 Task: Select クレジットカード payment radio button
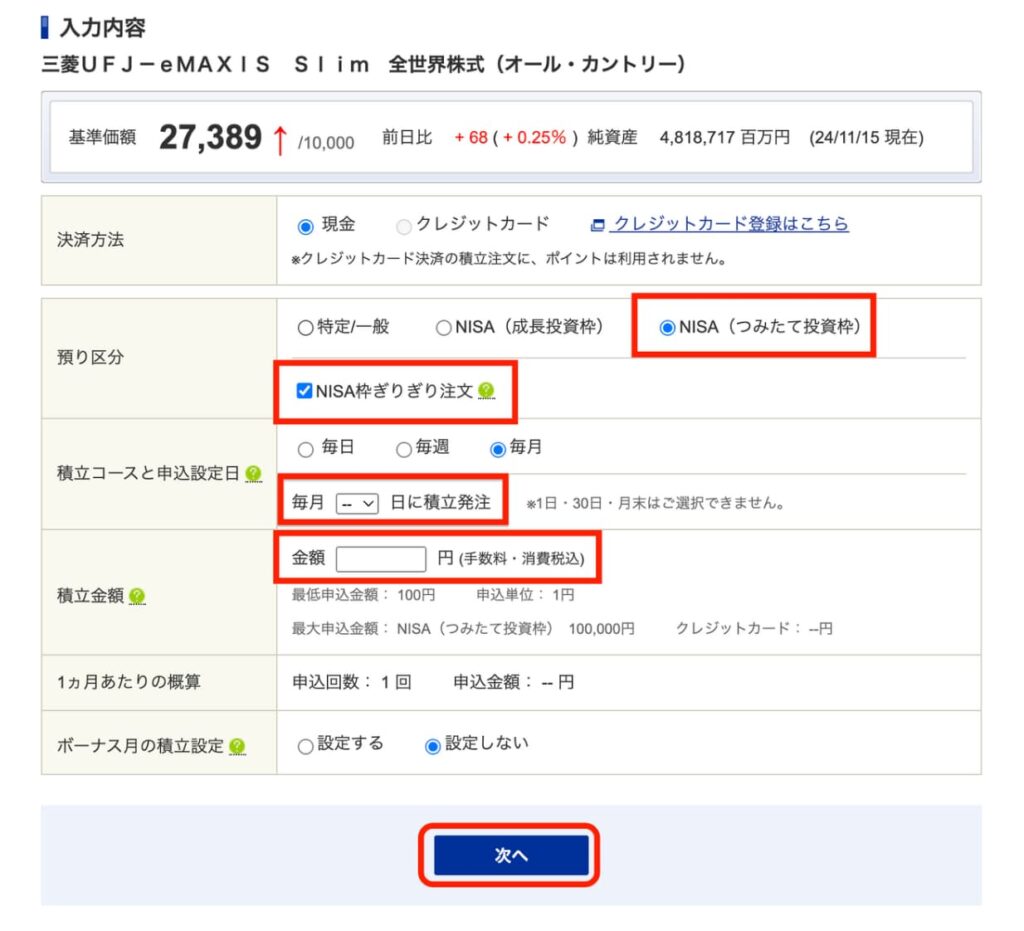pyautogui.click(x=404, y=227)
